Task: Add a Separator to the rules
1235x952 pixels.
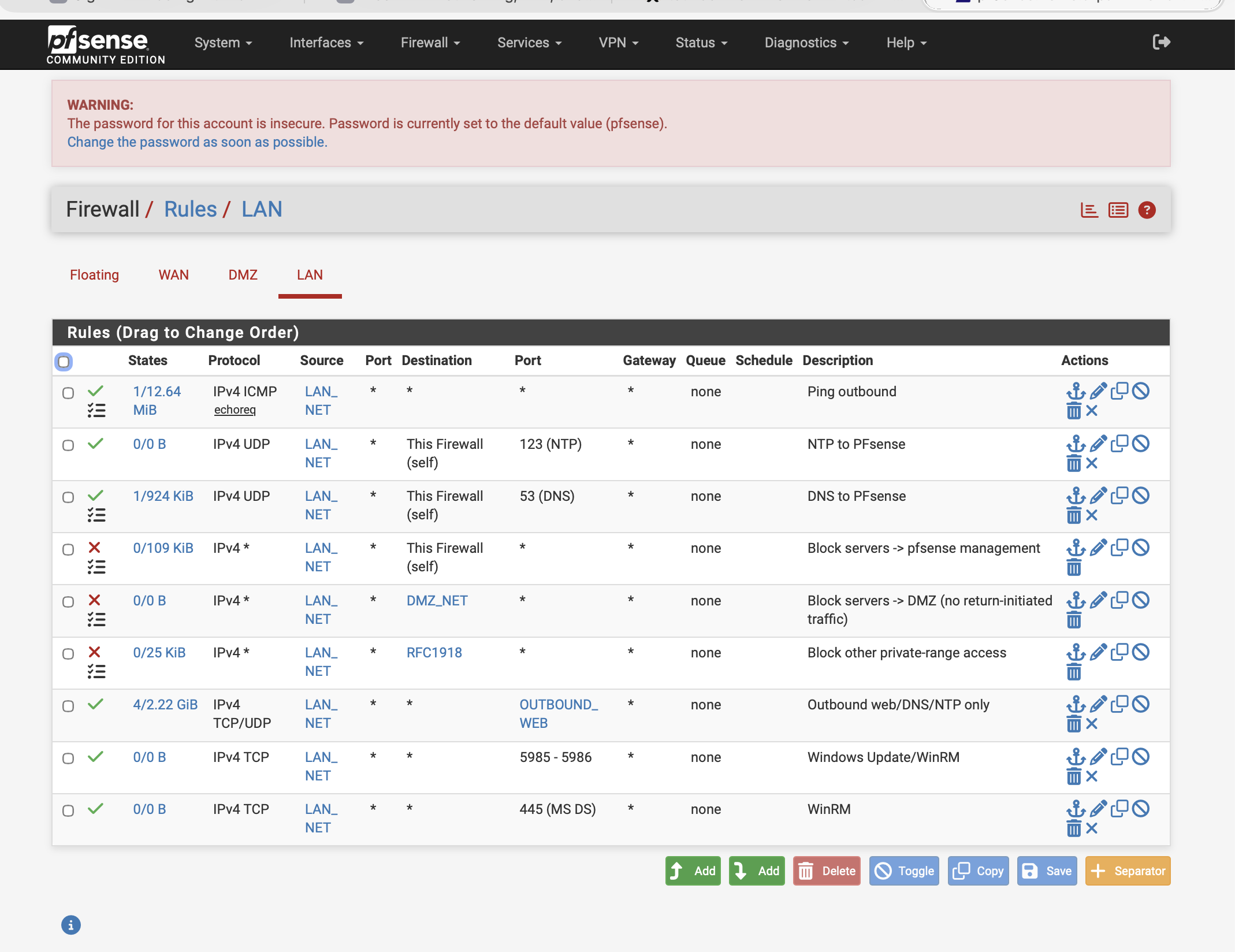Action: click(1128, 871)
